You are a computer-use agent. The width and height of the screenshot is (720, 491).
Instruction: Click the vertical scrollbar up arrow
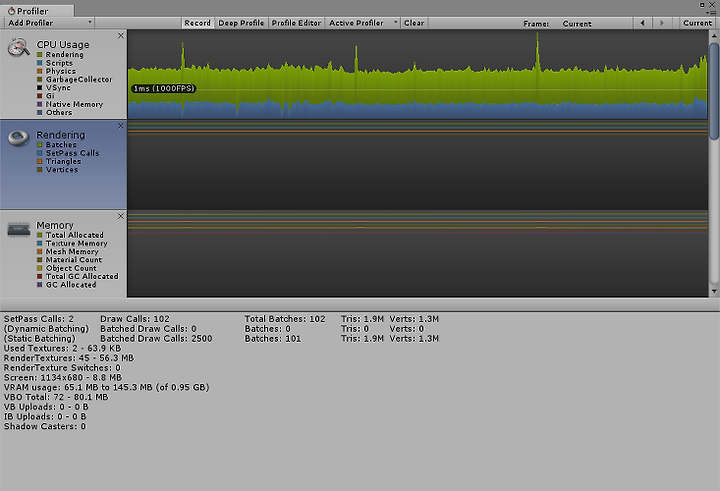click(x=714, y=35)
